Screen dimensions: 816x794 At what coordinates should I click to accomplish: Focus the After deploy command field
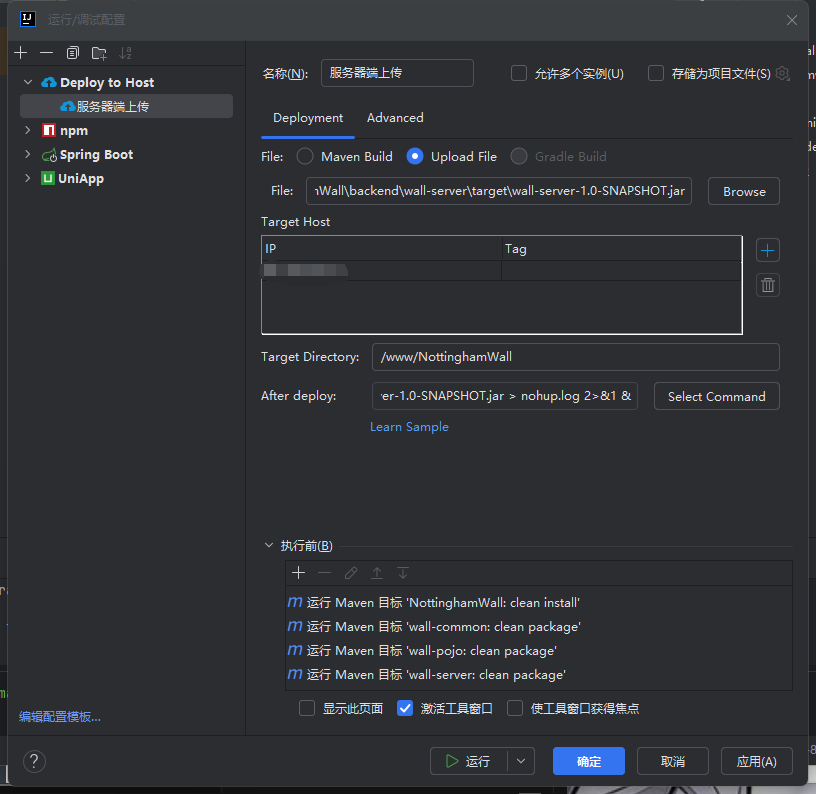click(x=505, y=396)
